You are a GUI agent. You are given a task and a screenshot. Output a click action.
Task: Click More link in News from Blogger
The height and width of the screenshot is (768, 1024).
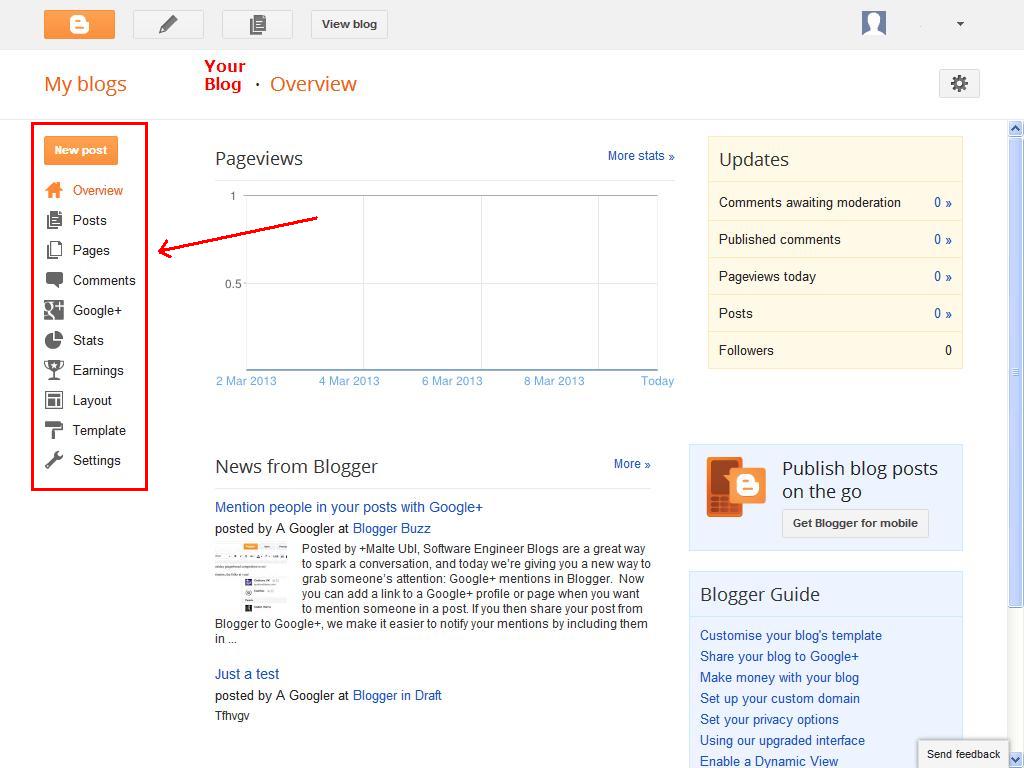click(632, 464)
